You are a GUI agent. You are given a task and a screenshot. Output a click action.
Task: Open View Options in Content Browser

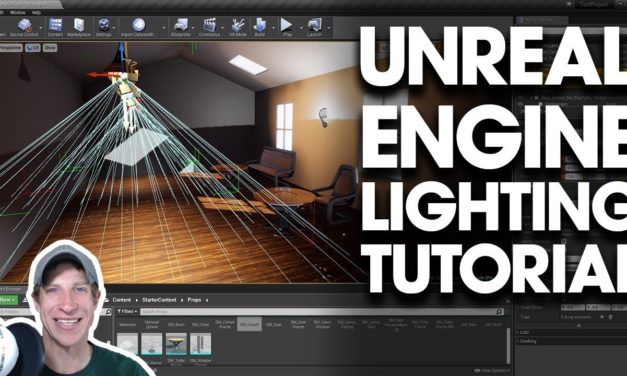(491, 370)
